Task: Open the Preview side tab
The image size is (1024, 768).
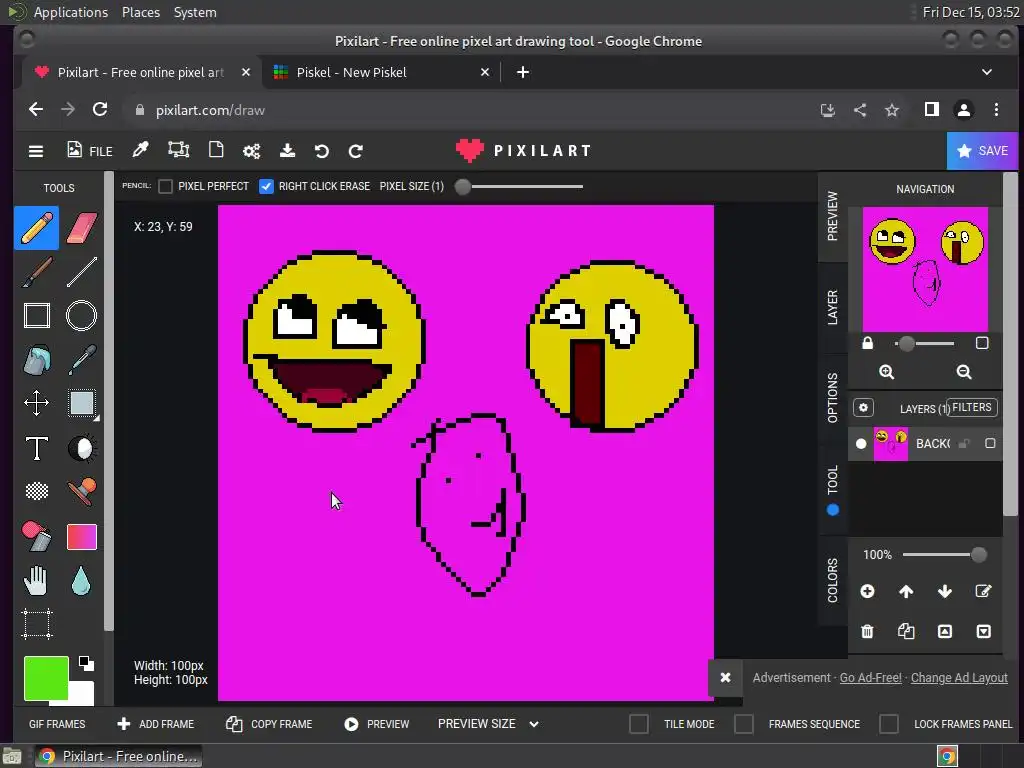Action: coord(833,216)
